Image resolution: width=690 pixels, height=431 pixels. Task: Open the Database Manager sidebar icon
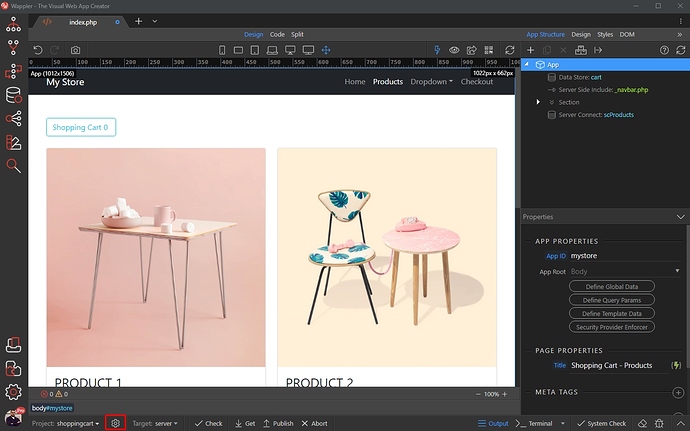pyautogui.click(x=13, y=95)
